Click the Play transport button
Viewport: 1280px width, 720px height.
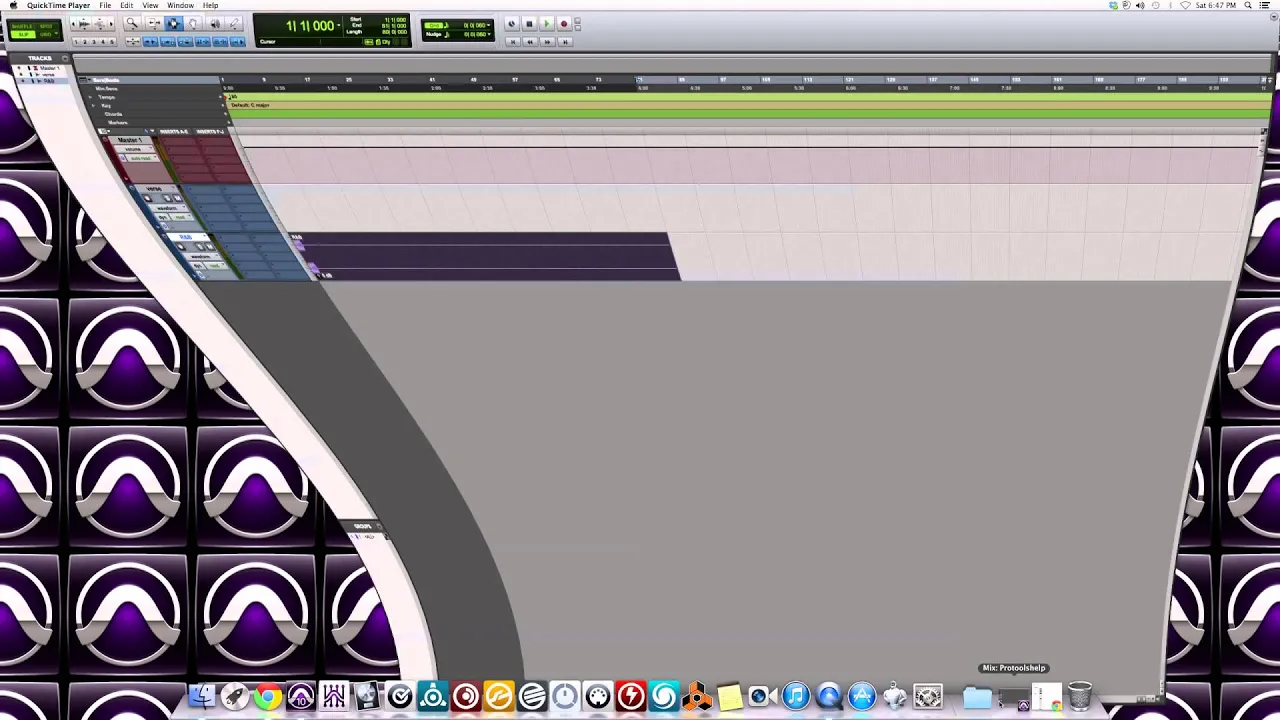click(x=547, y=24)
